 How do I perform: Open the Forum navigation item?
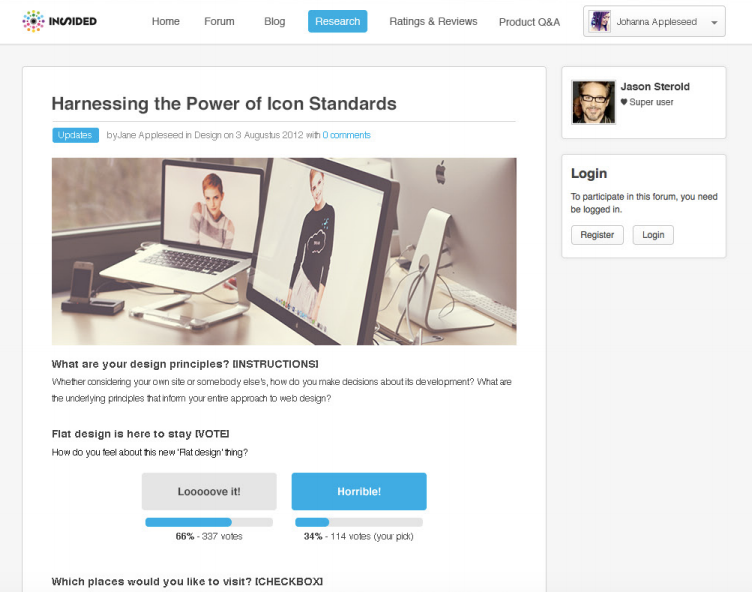pos(219,21)
